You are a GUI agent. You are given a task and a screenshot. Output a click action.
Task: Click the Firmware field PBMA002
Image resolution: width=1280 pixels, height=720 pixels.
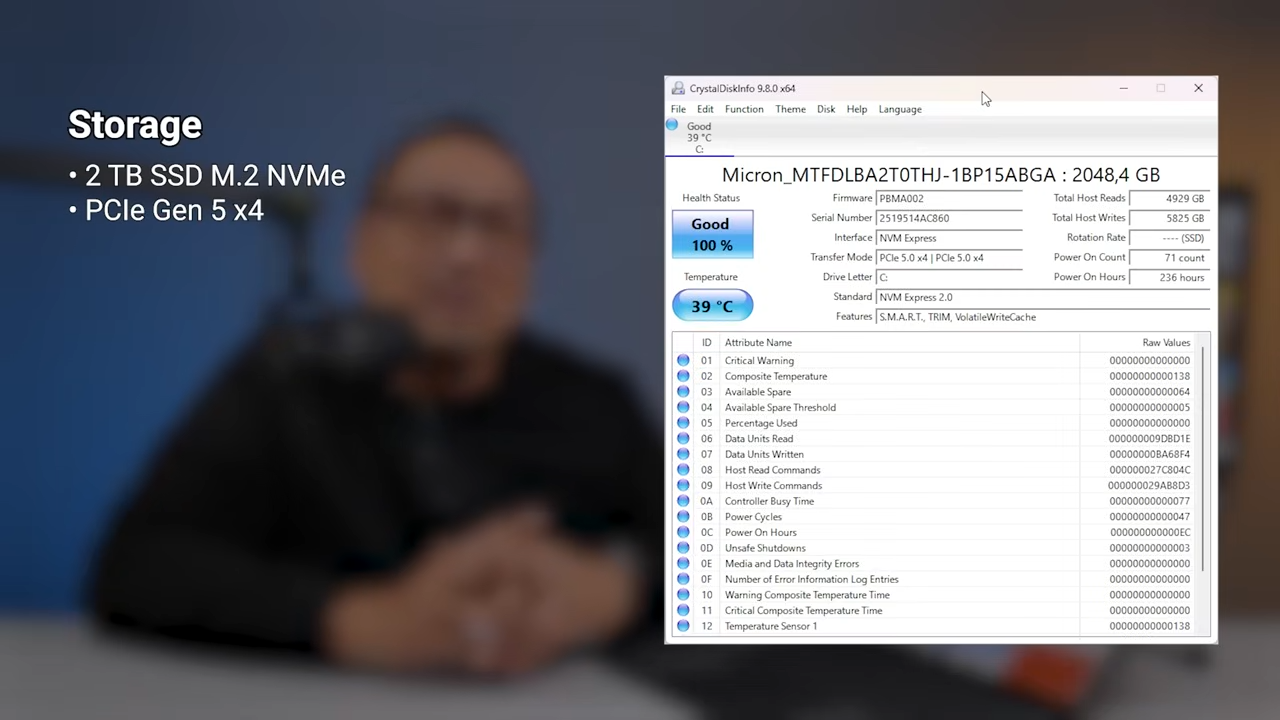(949, 198)
